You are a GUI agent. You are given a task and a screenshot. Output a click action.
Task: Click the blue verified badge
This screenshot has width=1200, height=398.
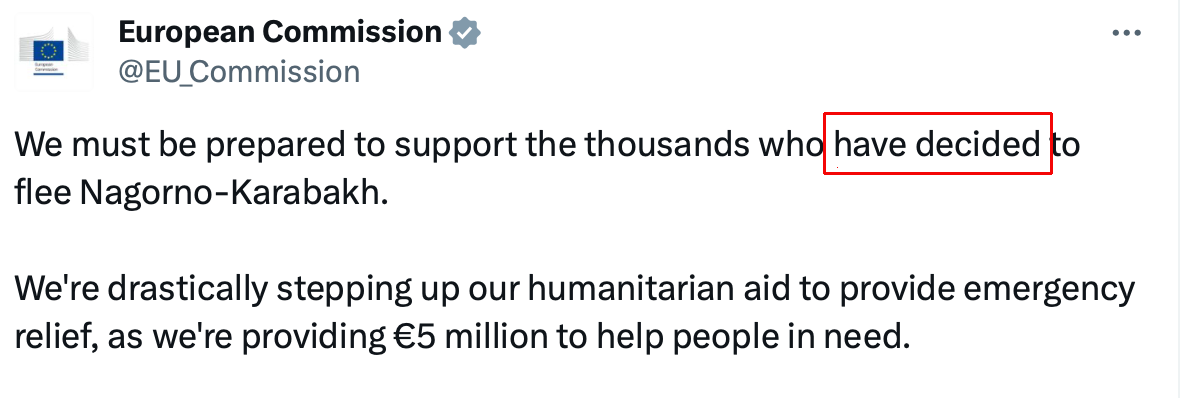[464, 33]
